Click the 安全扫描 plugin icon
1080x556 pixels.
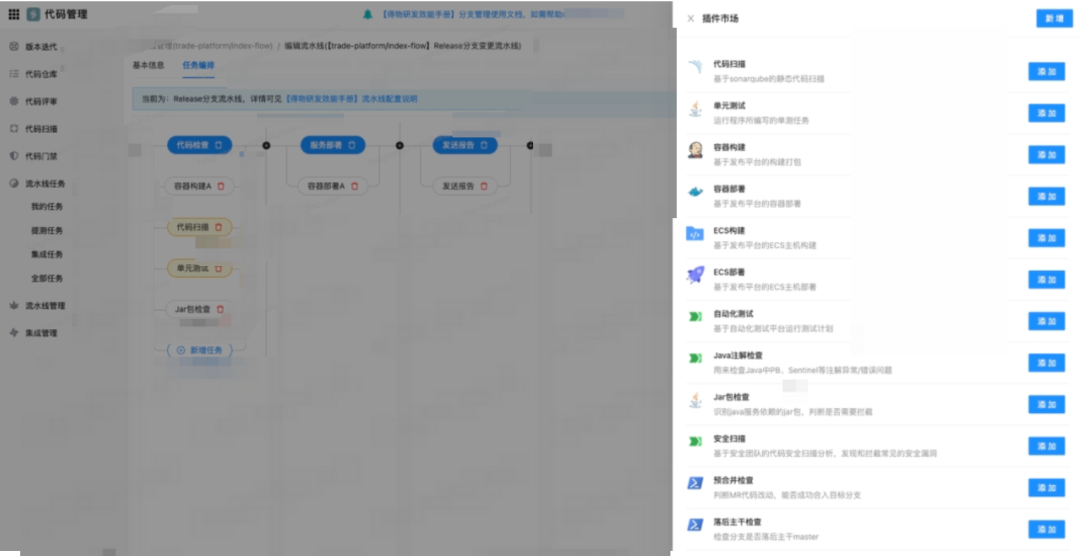click(696, 442)
